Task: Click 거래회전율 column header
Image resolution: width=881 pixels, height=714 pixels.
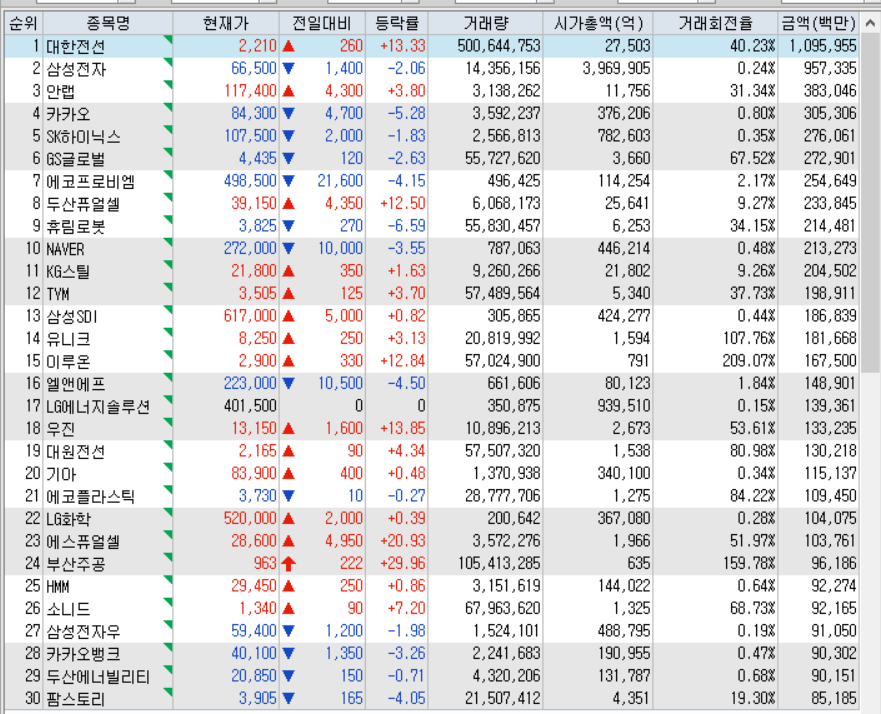Action: click(716, 24)
